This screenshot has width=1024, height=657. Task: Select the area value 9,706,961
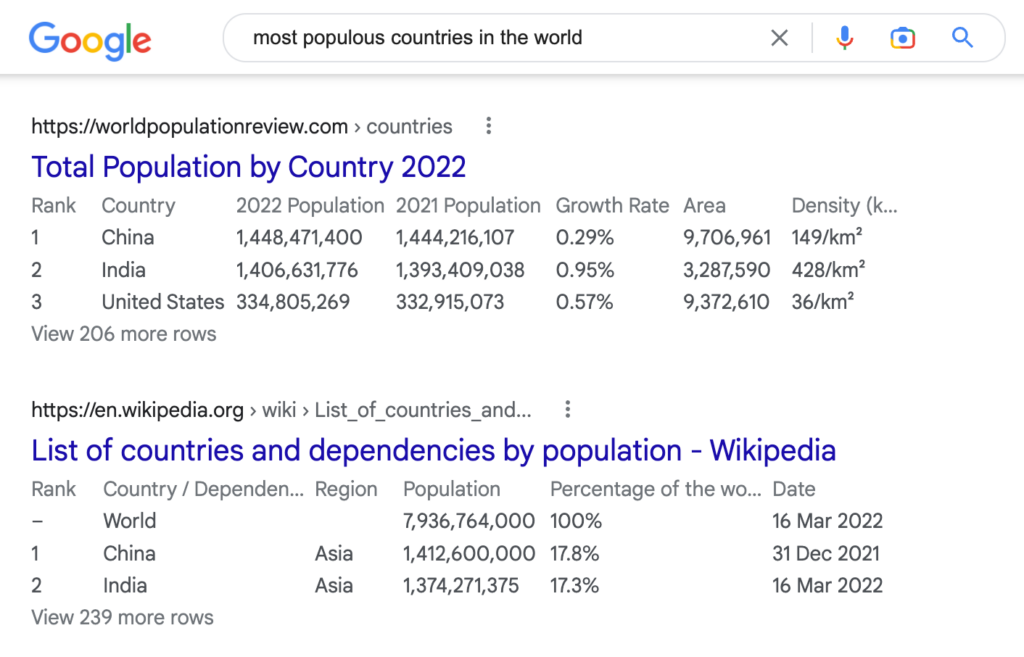tap(727, 237)
